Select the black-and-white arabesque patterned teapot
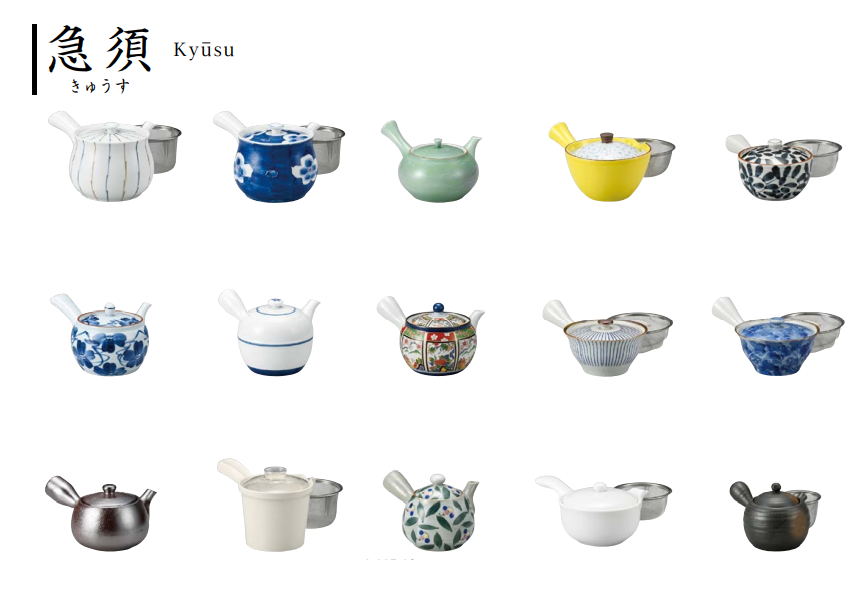Screen dimensions: 859x604 (783, 167)
